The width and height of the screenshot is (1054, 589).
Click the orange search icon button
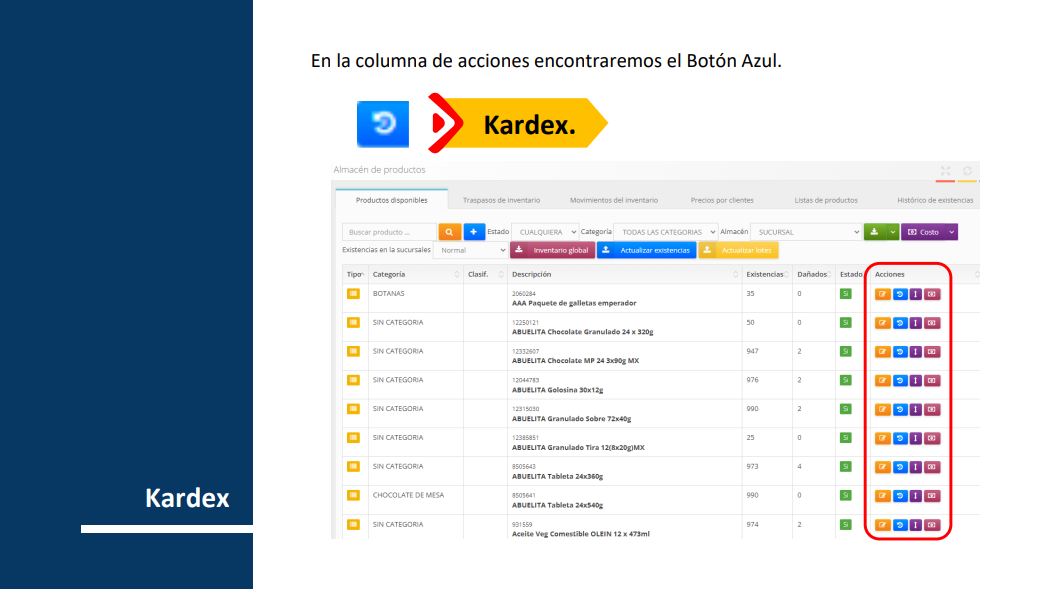point(449,232)
